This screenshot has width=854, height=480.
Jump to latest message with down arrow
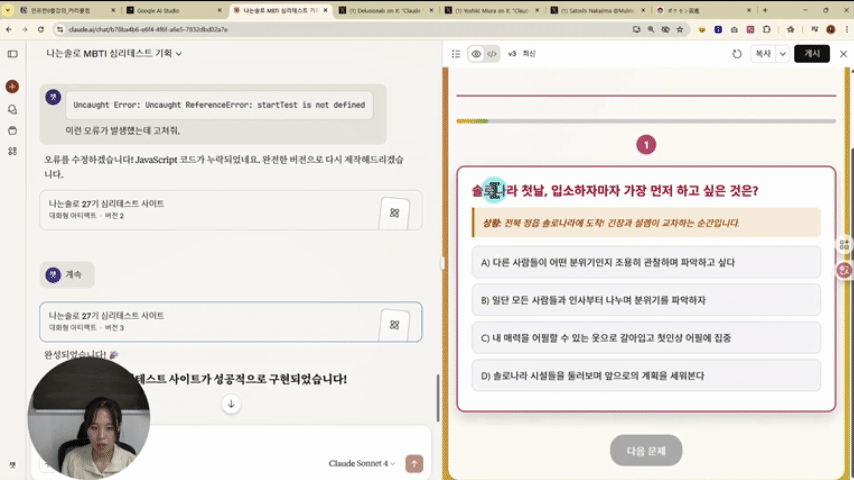231,404
